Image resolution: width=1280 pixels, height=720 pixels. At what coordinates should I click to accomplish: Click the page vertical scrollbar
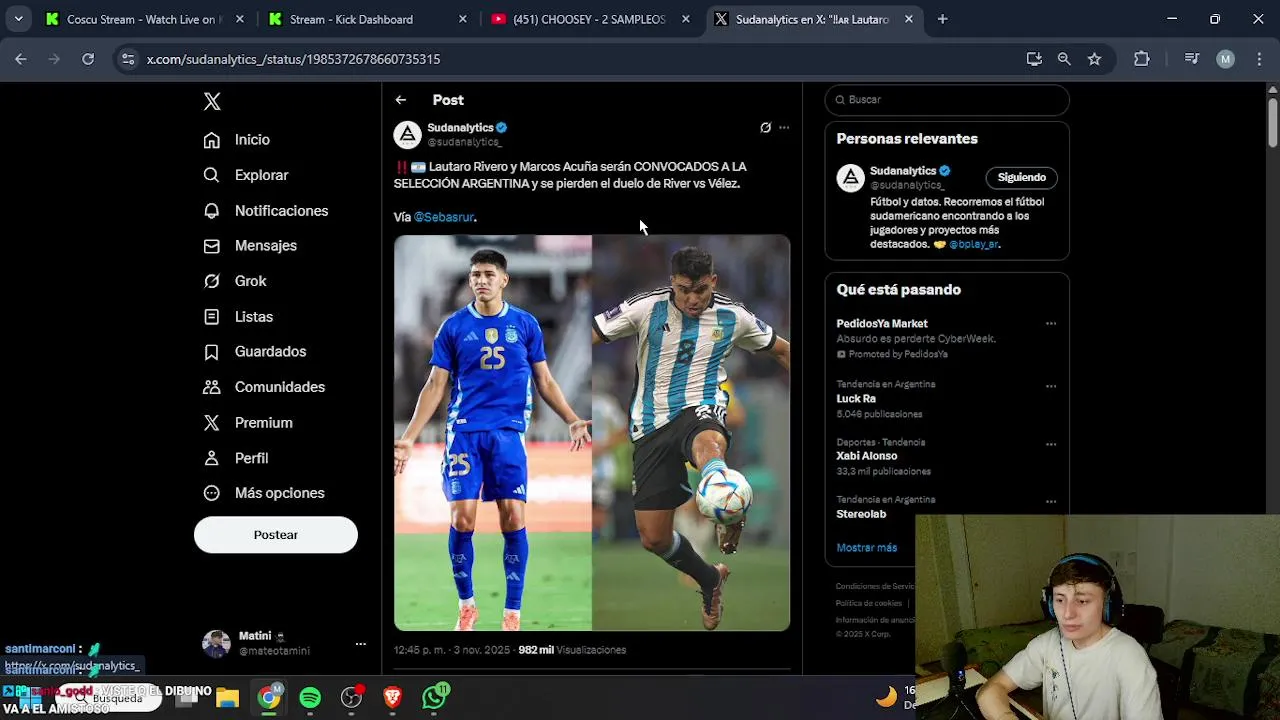pyautogui.click(x=1272, y=124)
